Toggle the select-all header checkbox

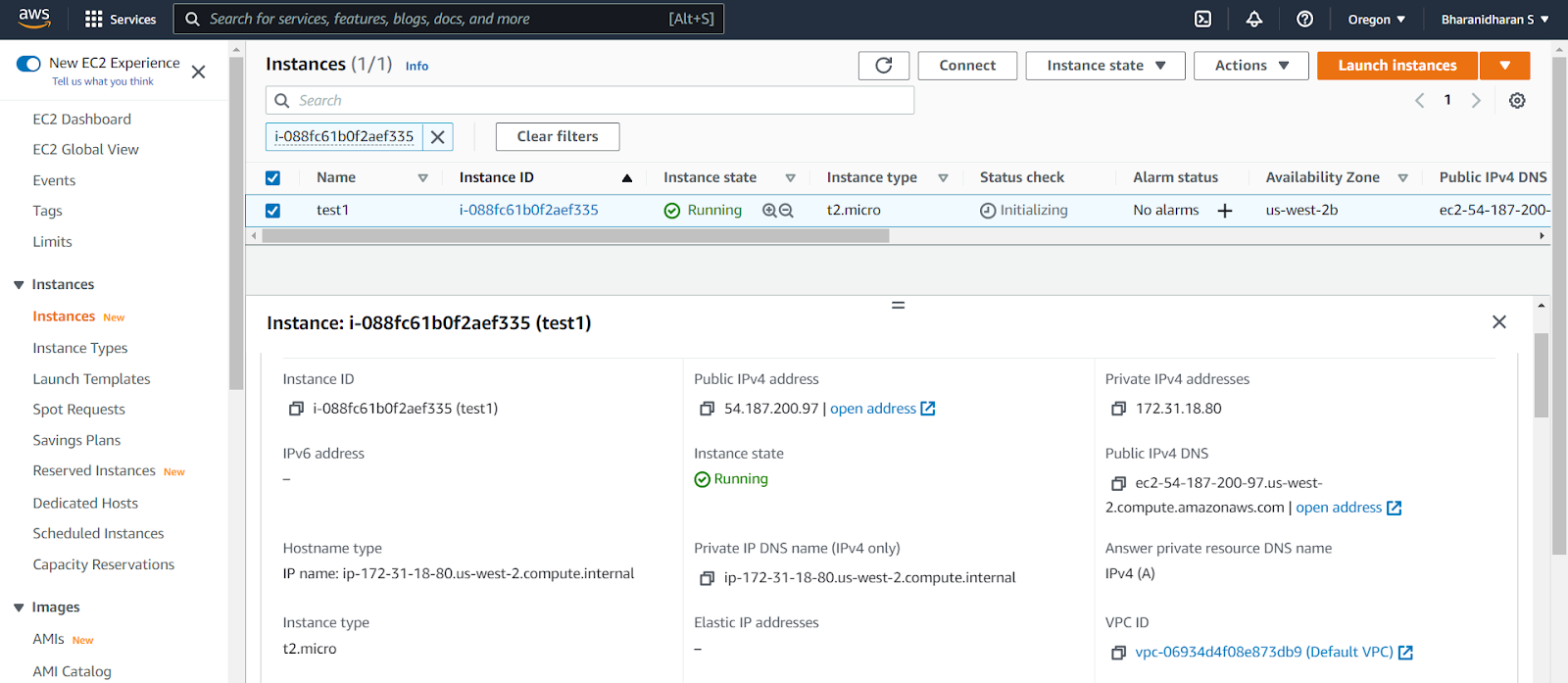point(272,177)
